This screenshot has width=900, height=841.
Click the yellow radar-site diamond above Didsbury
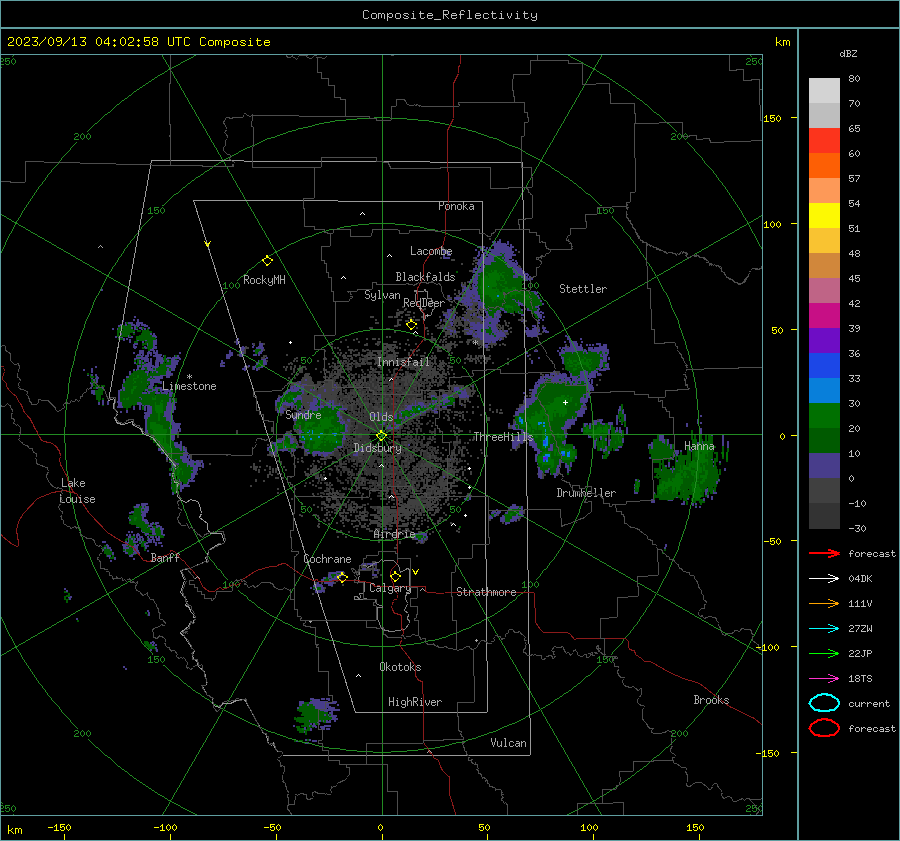381,436
